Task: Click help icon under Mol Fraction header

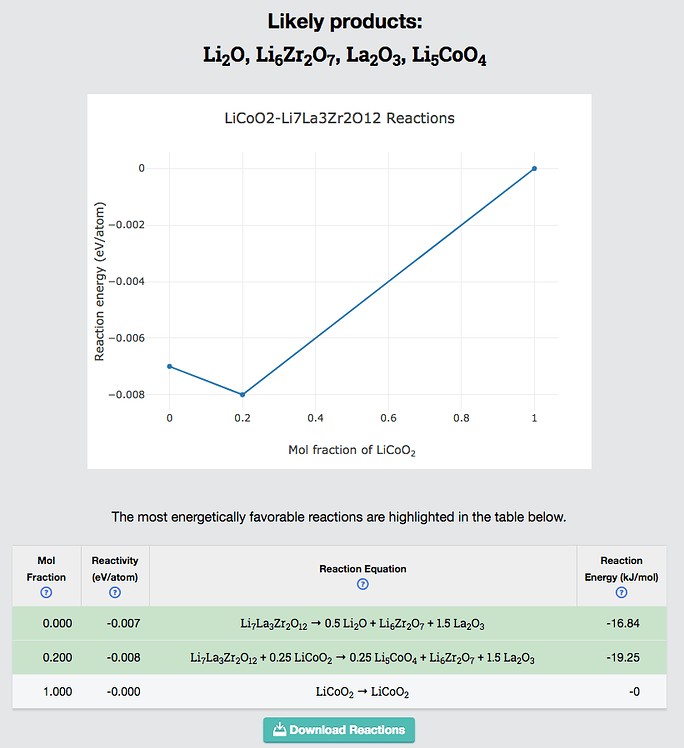Action: 46,592
